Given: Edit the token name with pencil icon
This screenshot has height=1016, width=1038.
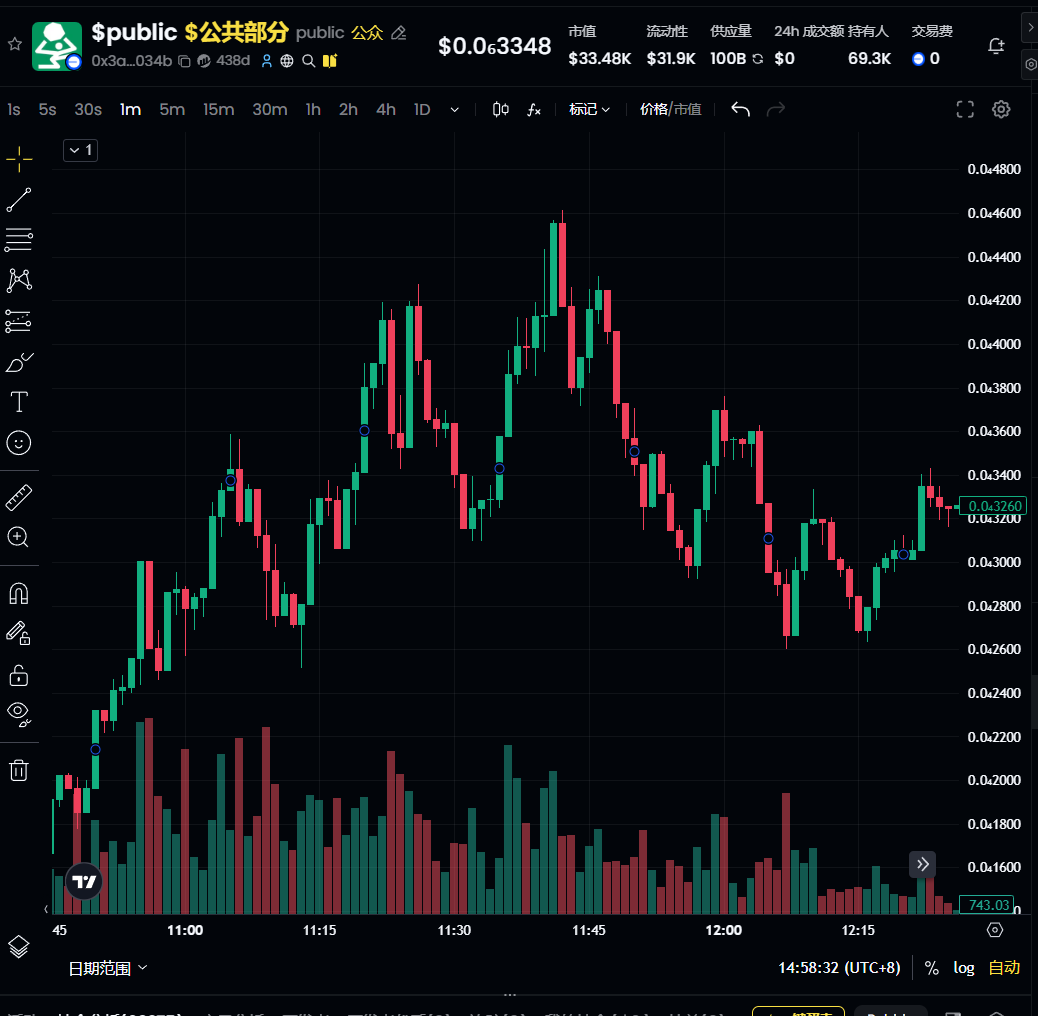Looking at the screenshot, I should point(399,32).
